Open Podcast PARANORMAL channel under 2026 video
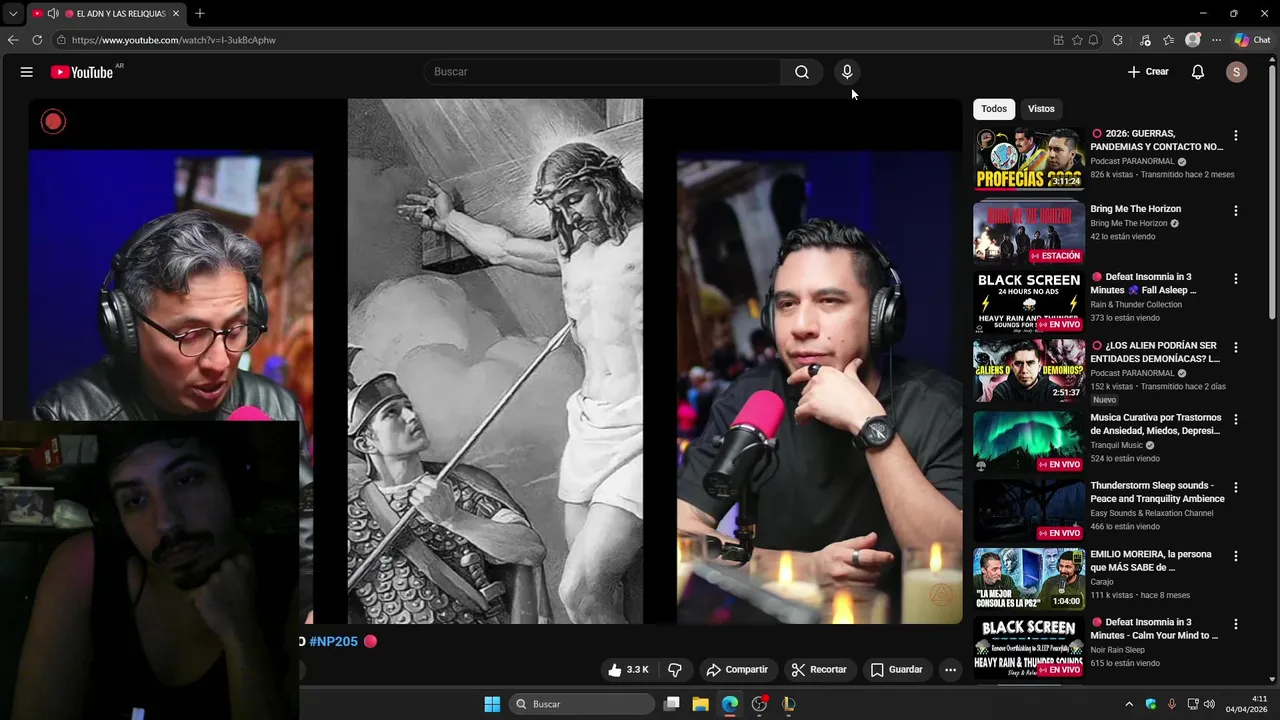Screen dimensions: 1280x720 pyautogui.click(x=1132, y=162)
